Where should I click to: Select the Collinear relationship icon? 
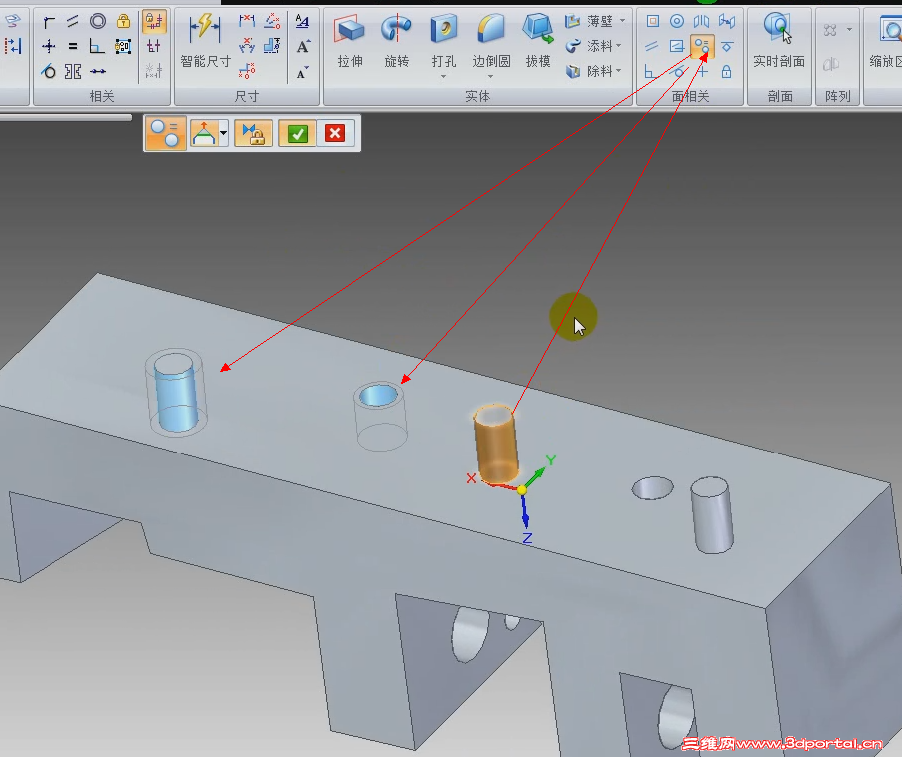98,72
